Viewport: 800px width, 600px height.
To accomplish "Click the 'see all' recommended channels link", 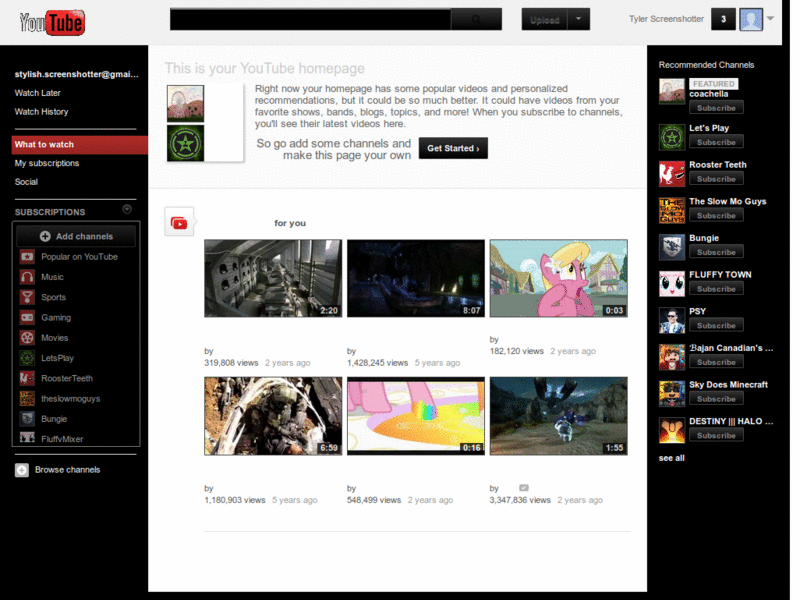I will 671,458.
